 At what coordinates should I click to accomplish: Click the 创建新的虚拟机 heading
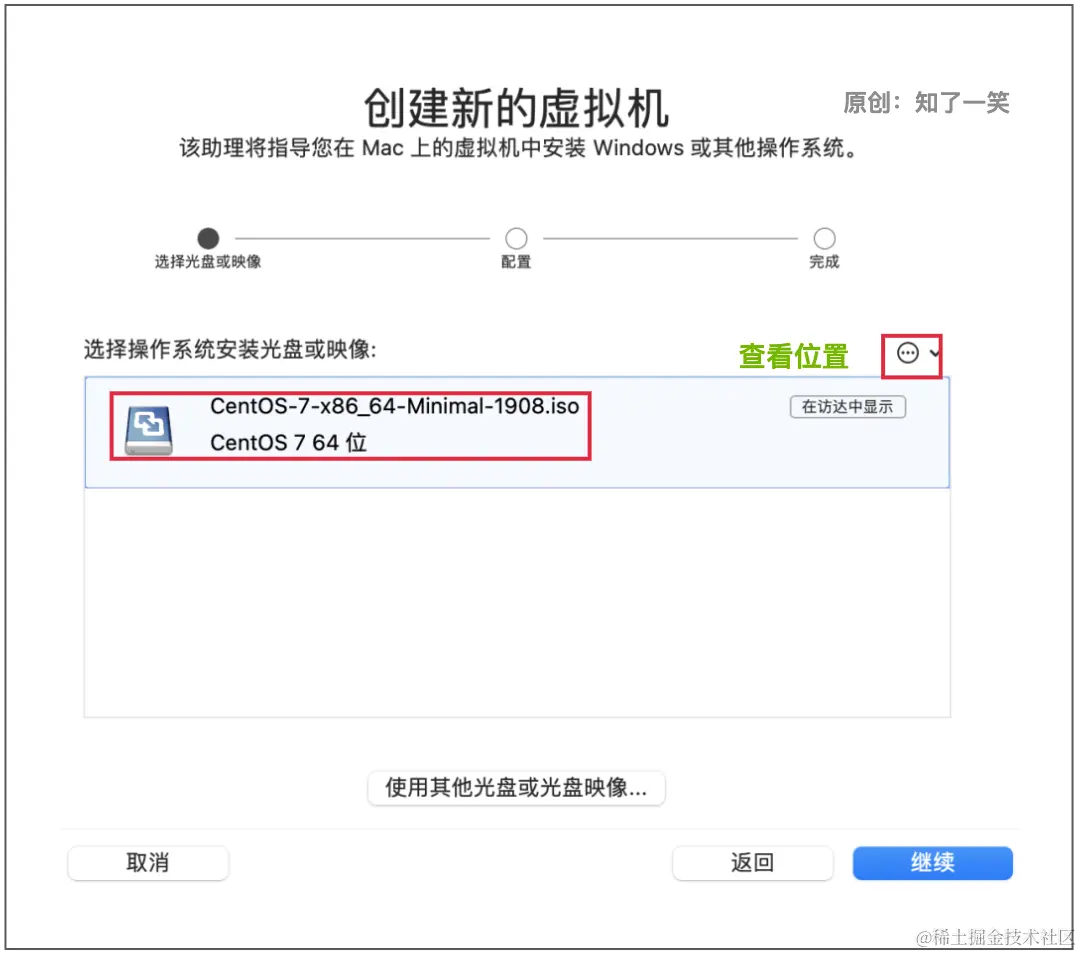coord(516,108)
